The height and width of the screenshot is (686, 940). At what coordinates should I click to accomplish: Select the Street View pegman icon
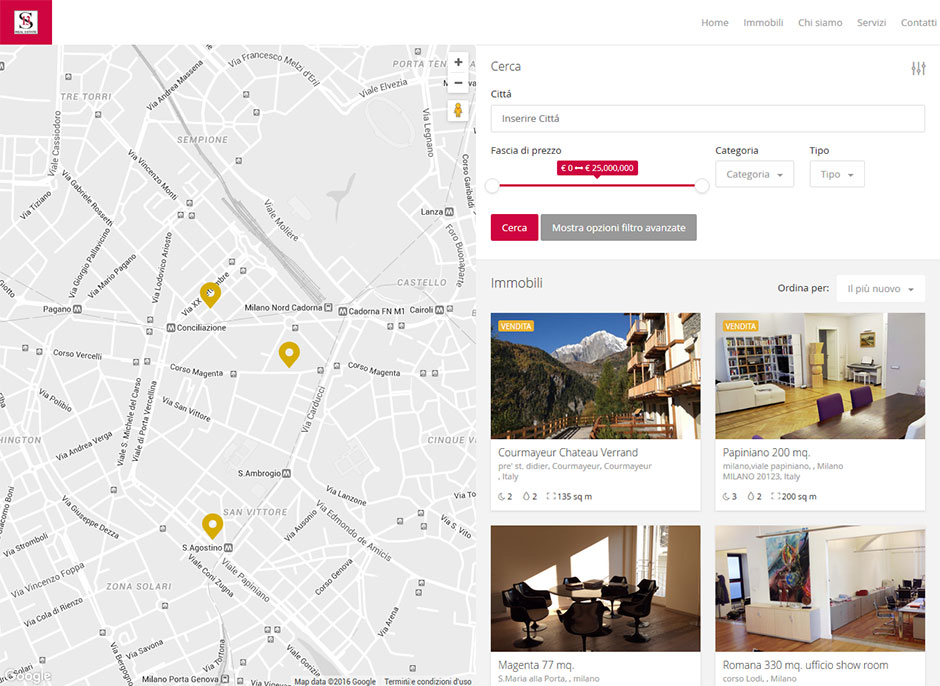point(458,110)
